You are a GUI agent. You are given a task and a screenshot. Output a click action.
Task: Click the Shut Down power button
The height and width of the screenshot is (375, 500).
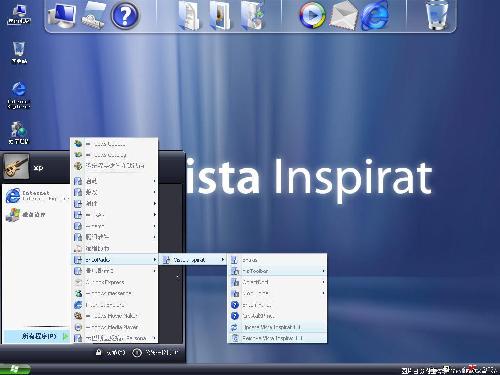[x=155, y=352]
